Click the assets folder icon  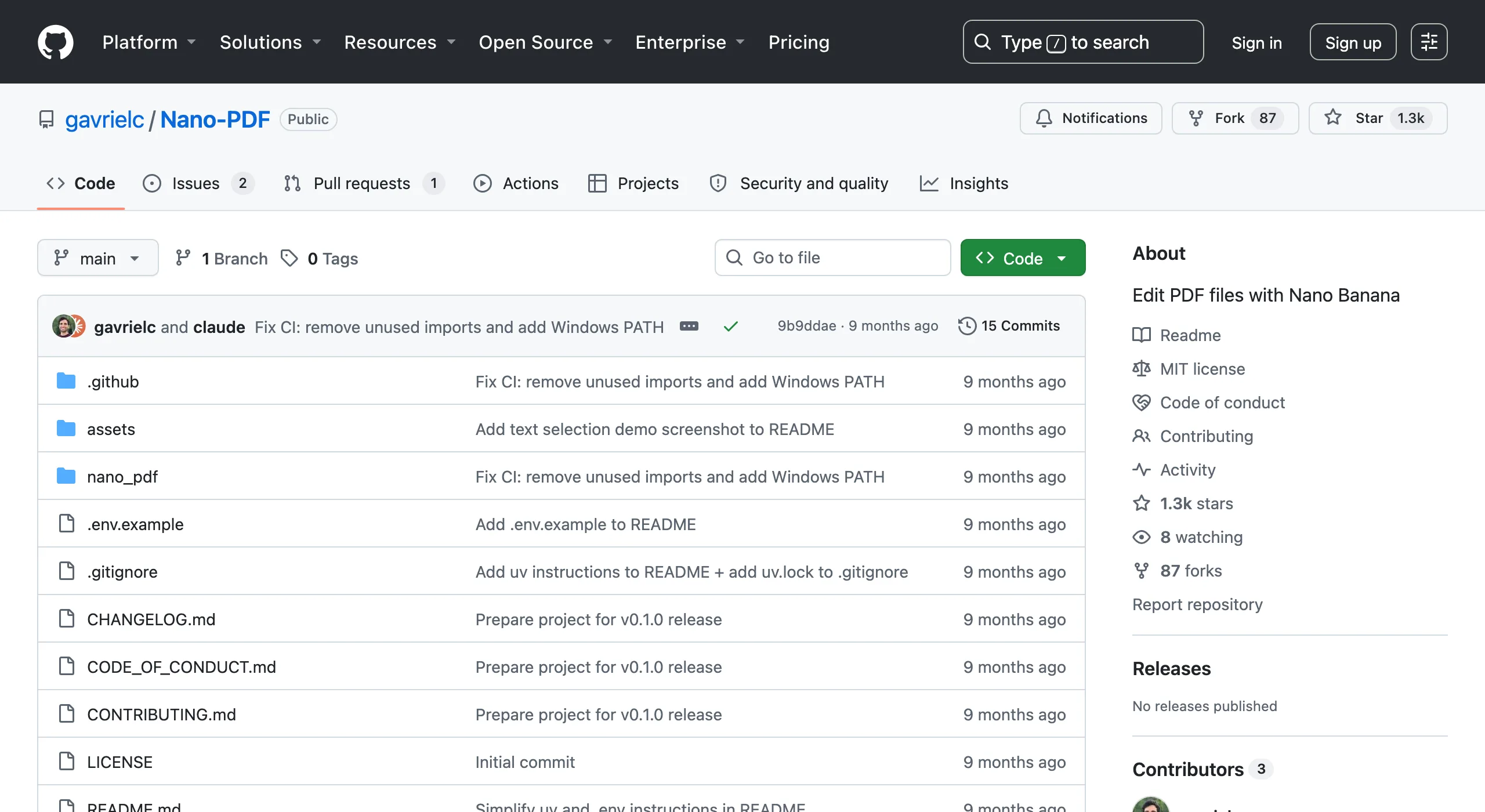coord(66,429)
